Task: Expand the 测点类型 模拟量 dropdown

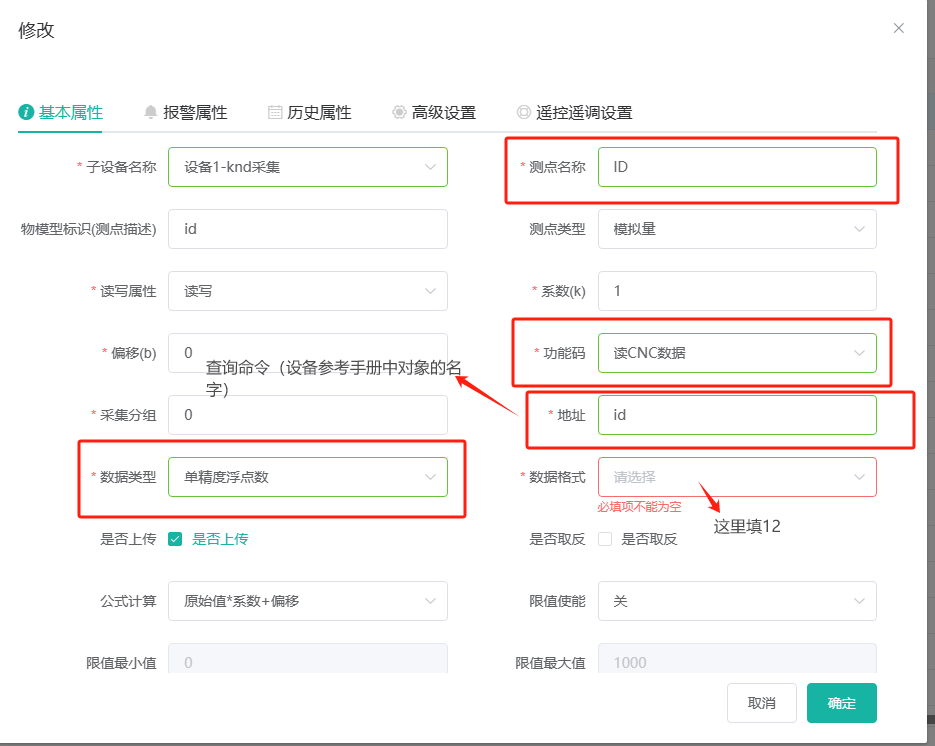Action: click(737, 229)
